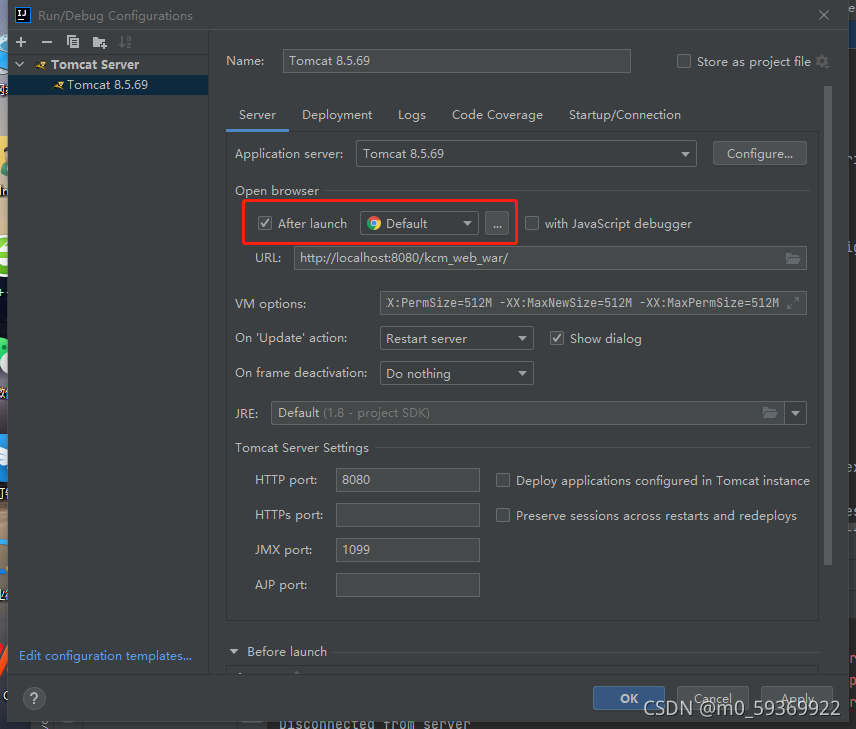The height and width of the screenshot is (729, 856).
Task: Switch to the Startup/Connection tab
Action: (625, 115)
